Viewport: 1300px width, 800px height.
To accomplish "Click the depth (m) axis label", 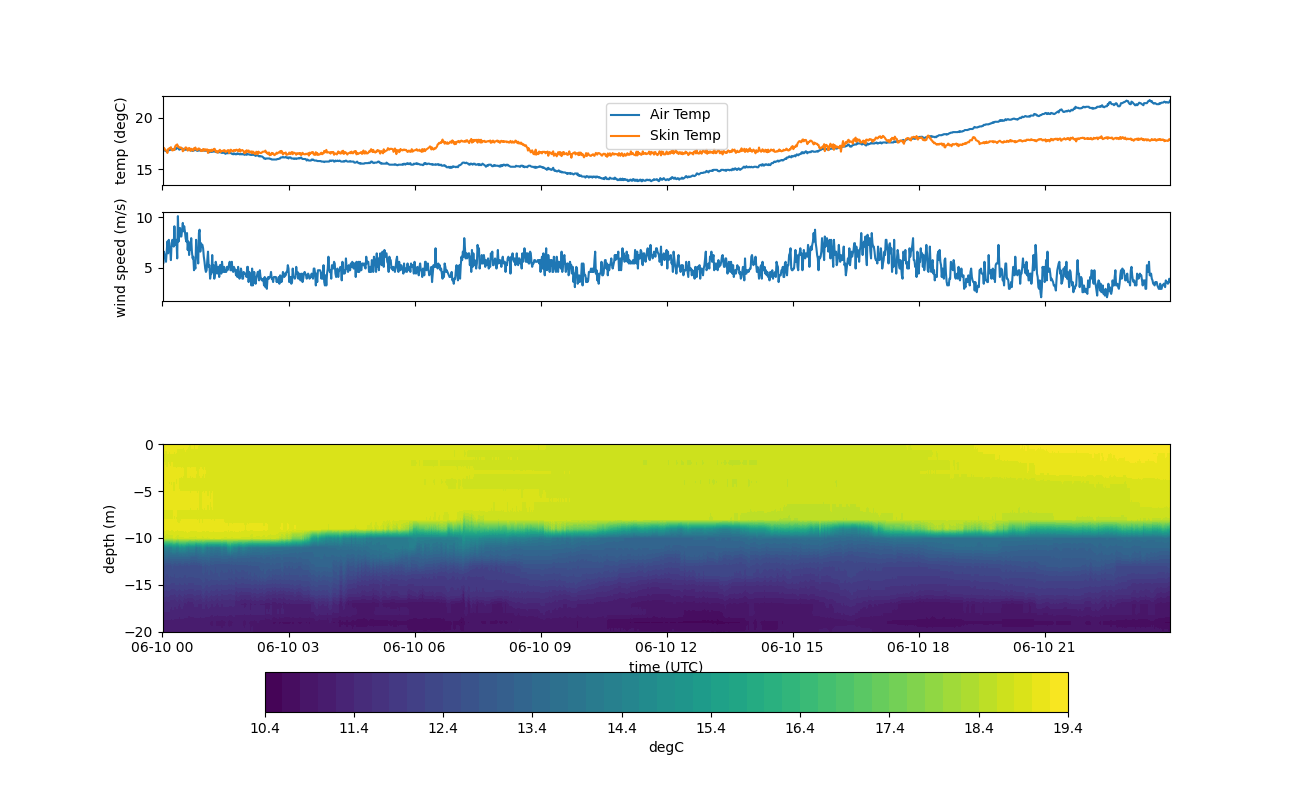I will 109,538.
